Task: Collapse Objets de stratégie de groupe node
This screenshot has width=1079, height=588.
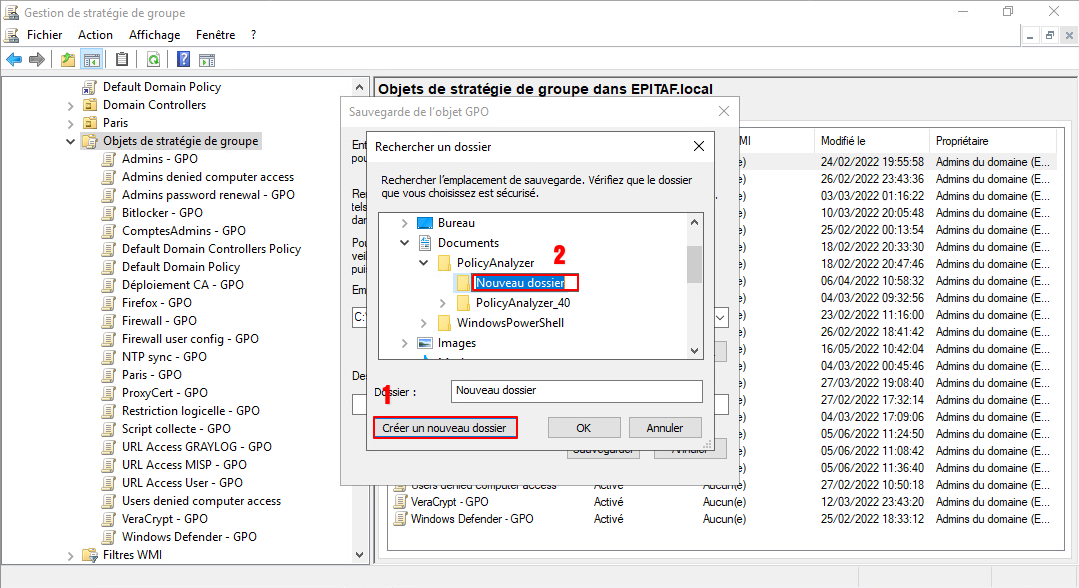Action: click(x=70, y=141)
